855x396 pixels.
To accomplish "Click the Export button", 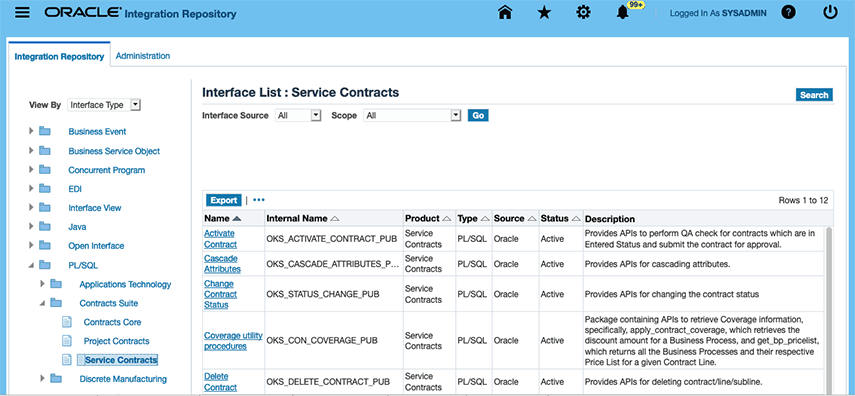I will (224, 200).
